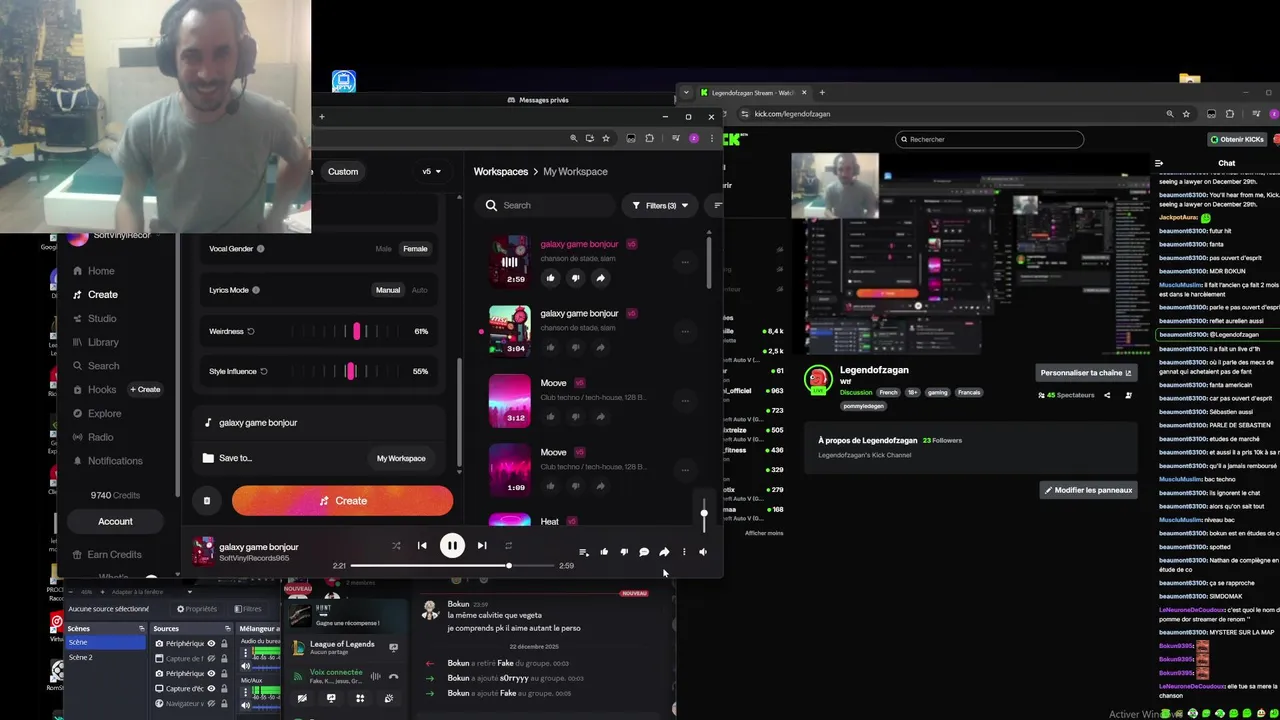Click Obtenir KICKs button on Kick
This screenshot has height=720, width=1280.
tap(1237, 139)
